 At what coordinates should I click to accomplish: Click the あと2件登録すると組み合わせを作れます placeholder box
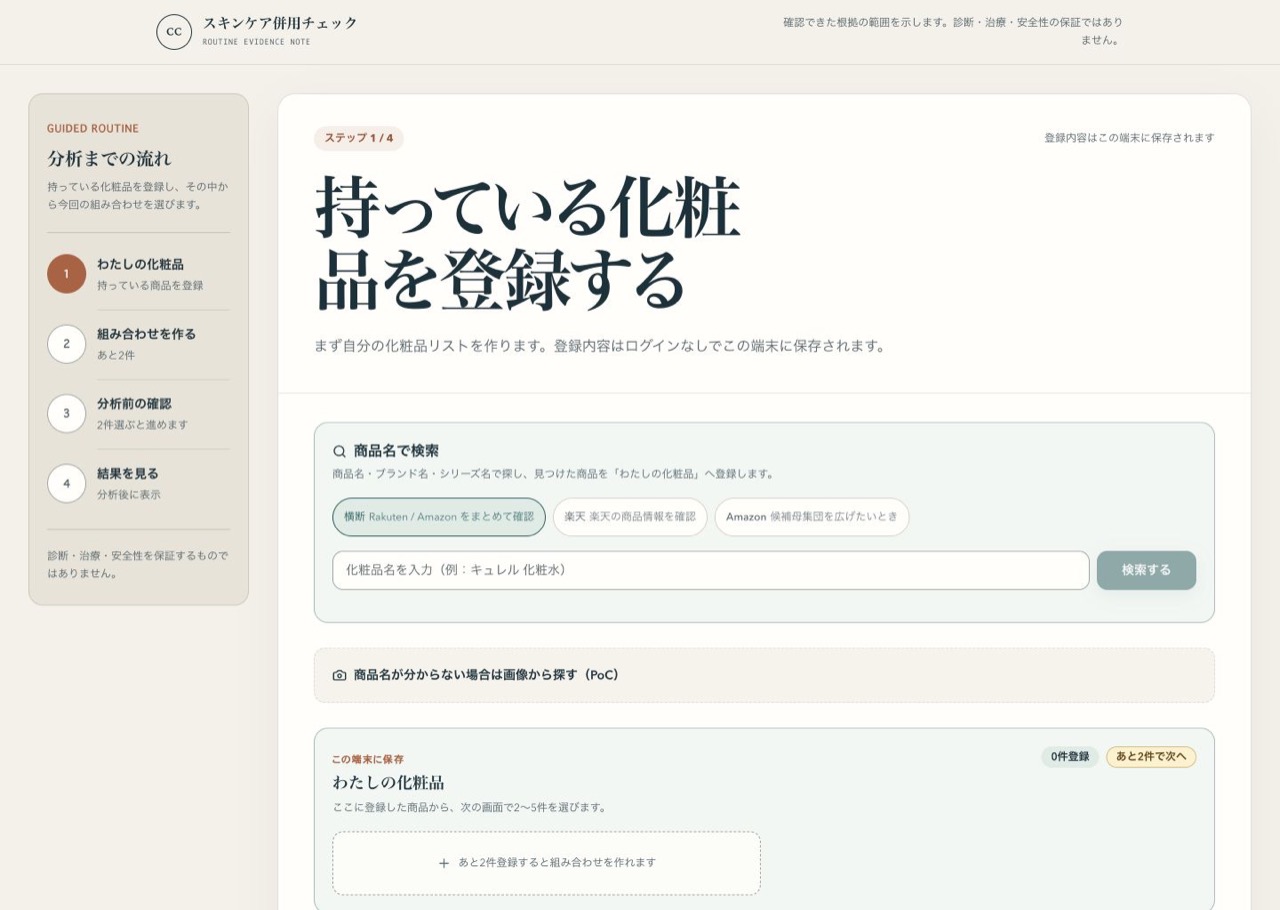point(547,863)
